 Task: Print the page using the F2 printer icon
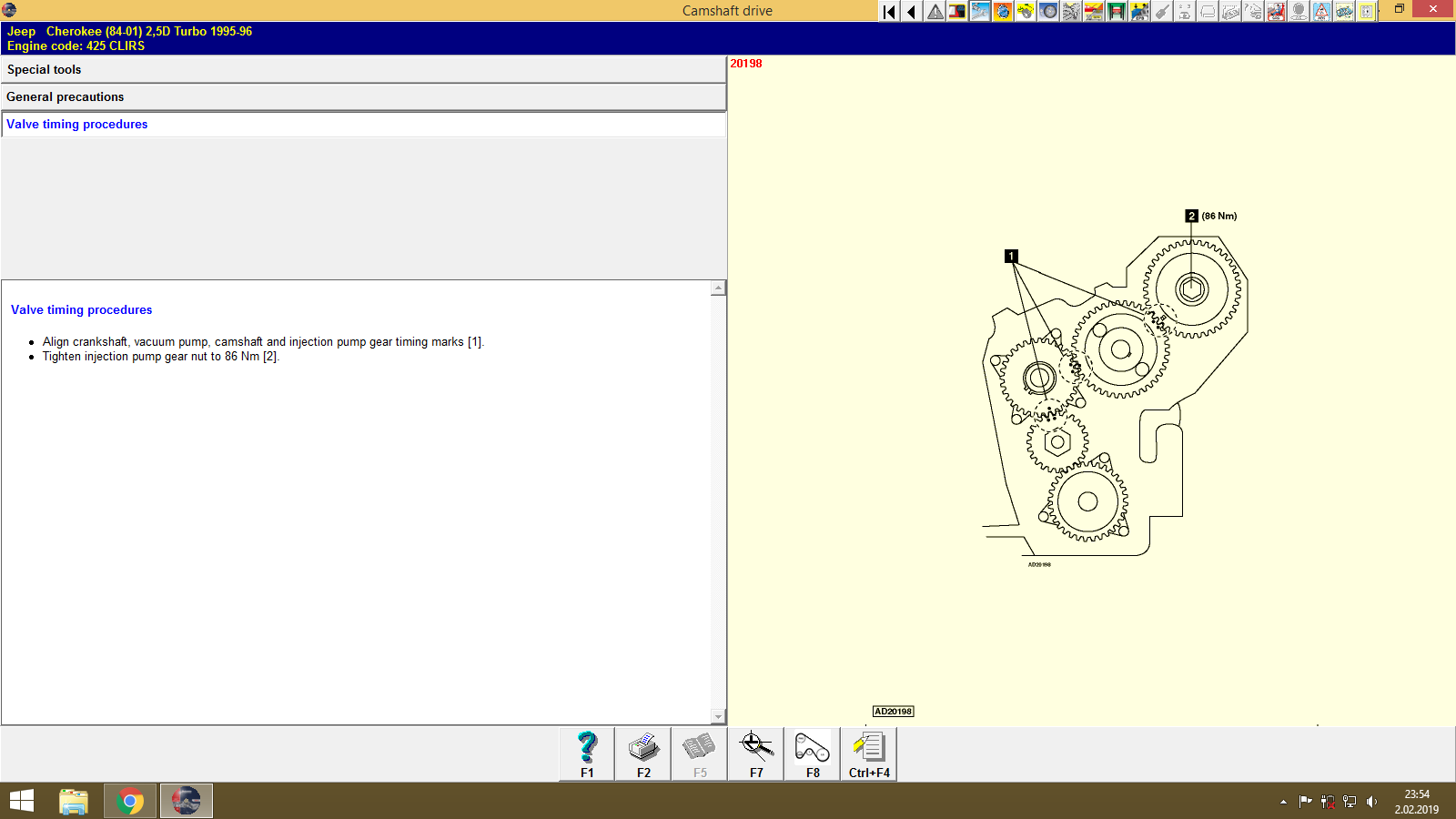[643, 753]
